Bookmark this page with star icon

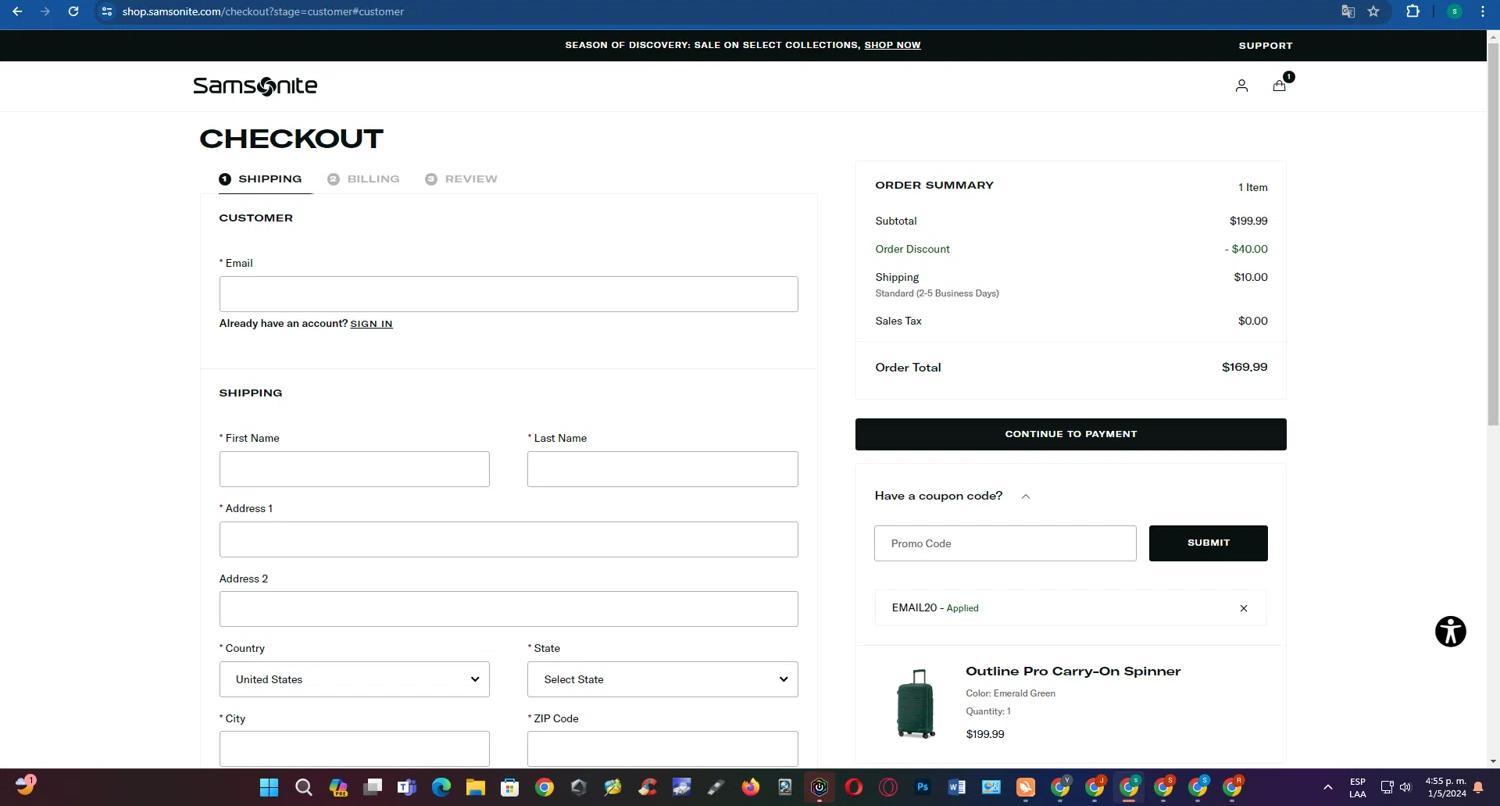click(x=1373, y=11)
